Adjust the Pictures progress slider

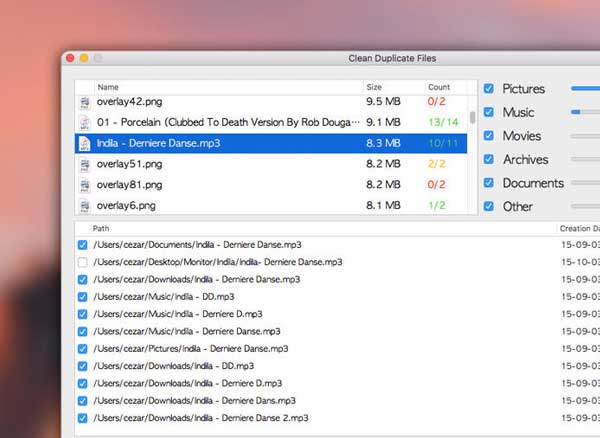click(585, 88)
